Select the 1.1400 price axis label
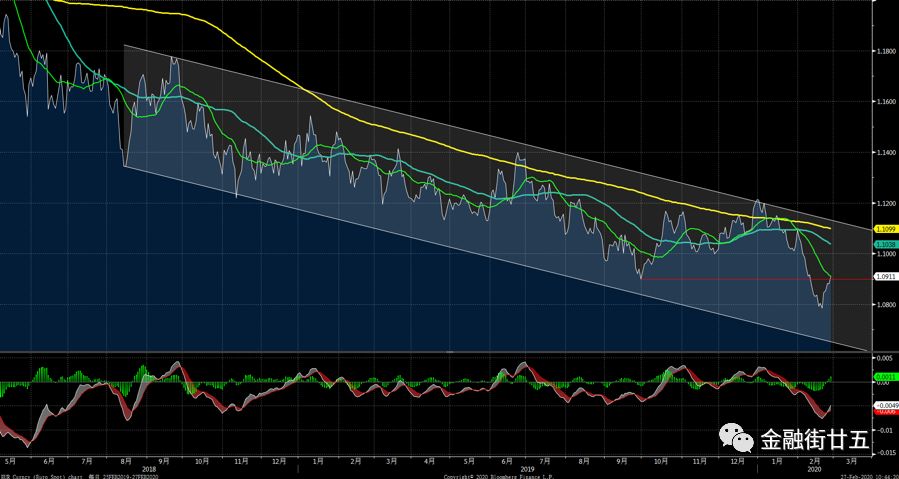 (x=885, y=153)
